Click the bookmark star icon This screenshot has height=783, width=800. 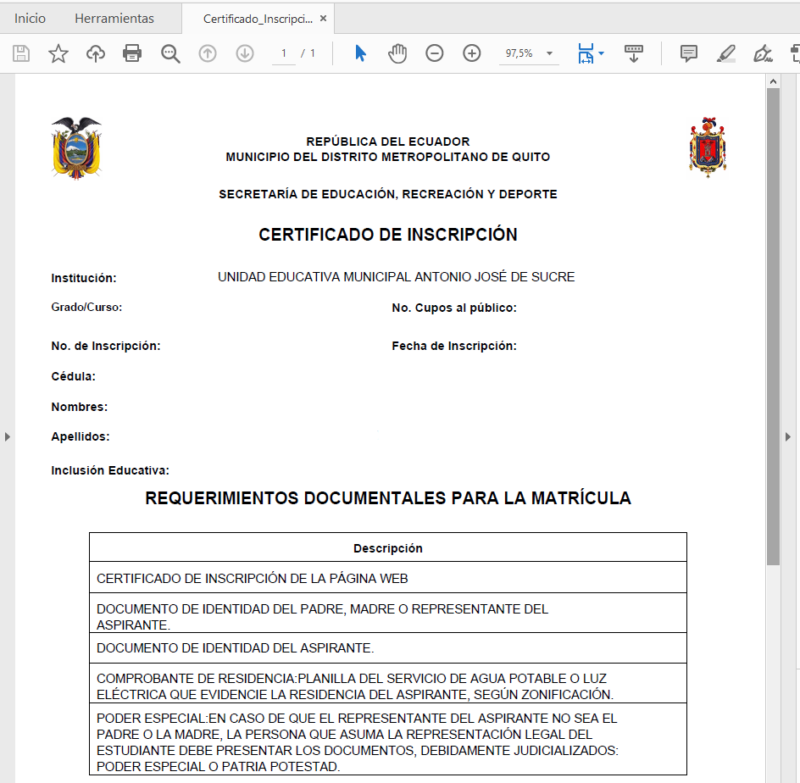(x=58, y=54)
